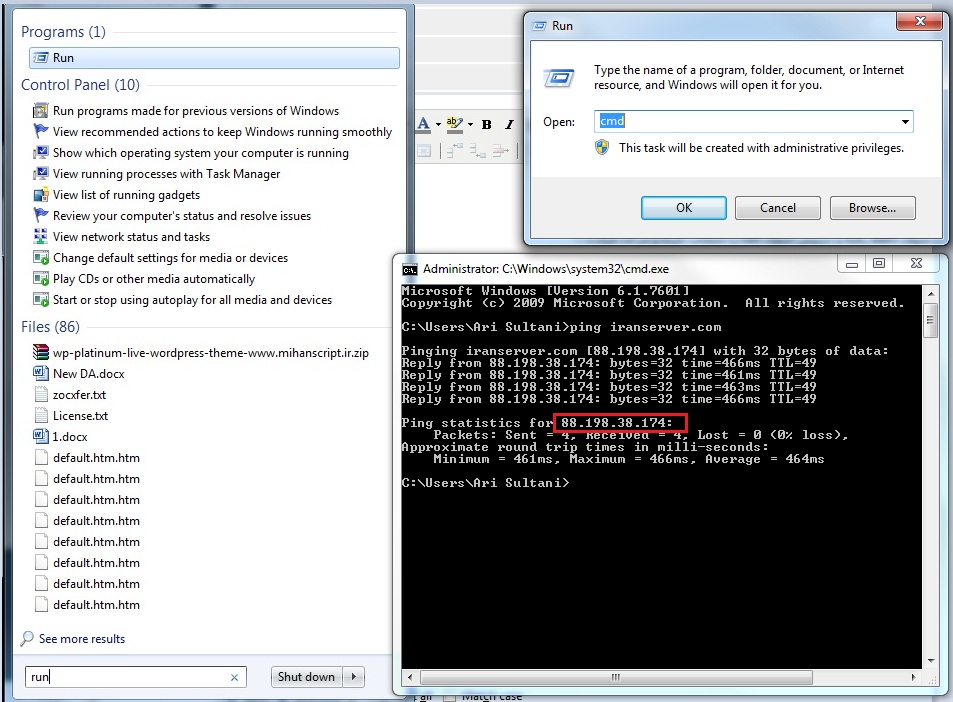Toggle Italic formatting in the editor toolbar
953x702 pixels.
coord(509,125)
